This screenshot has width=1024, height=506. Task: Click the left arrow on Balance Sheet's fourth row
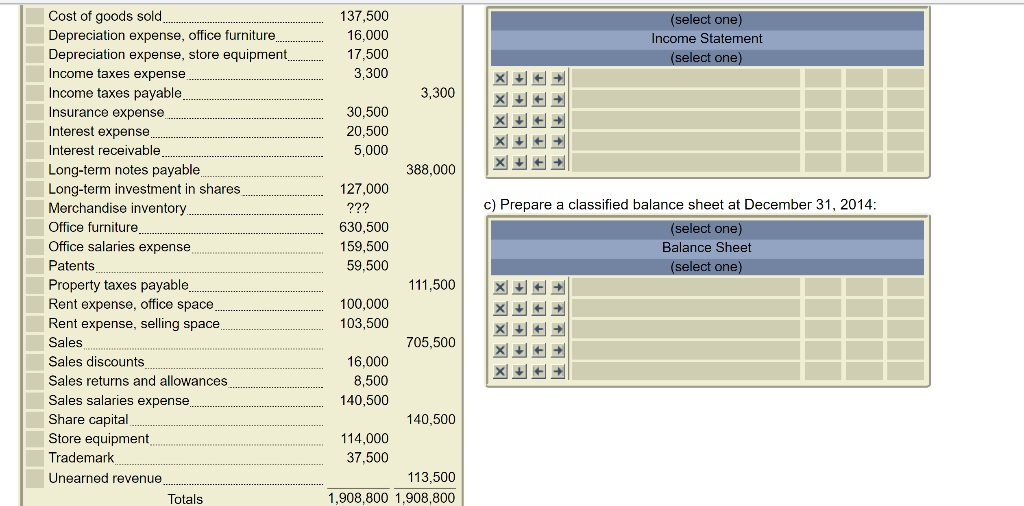pyautogui.click(x=538, y=350)
